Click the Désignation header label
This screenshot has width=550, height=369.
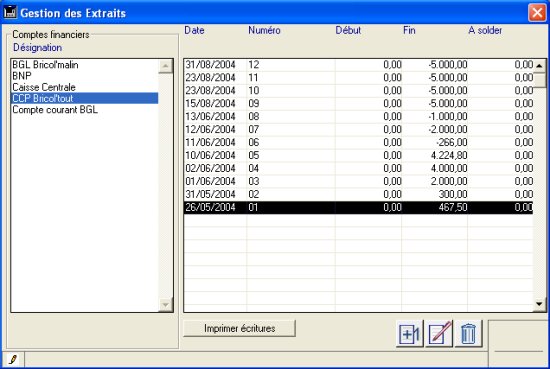[38, 47]
